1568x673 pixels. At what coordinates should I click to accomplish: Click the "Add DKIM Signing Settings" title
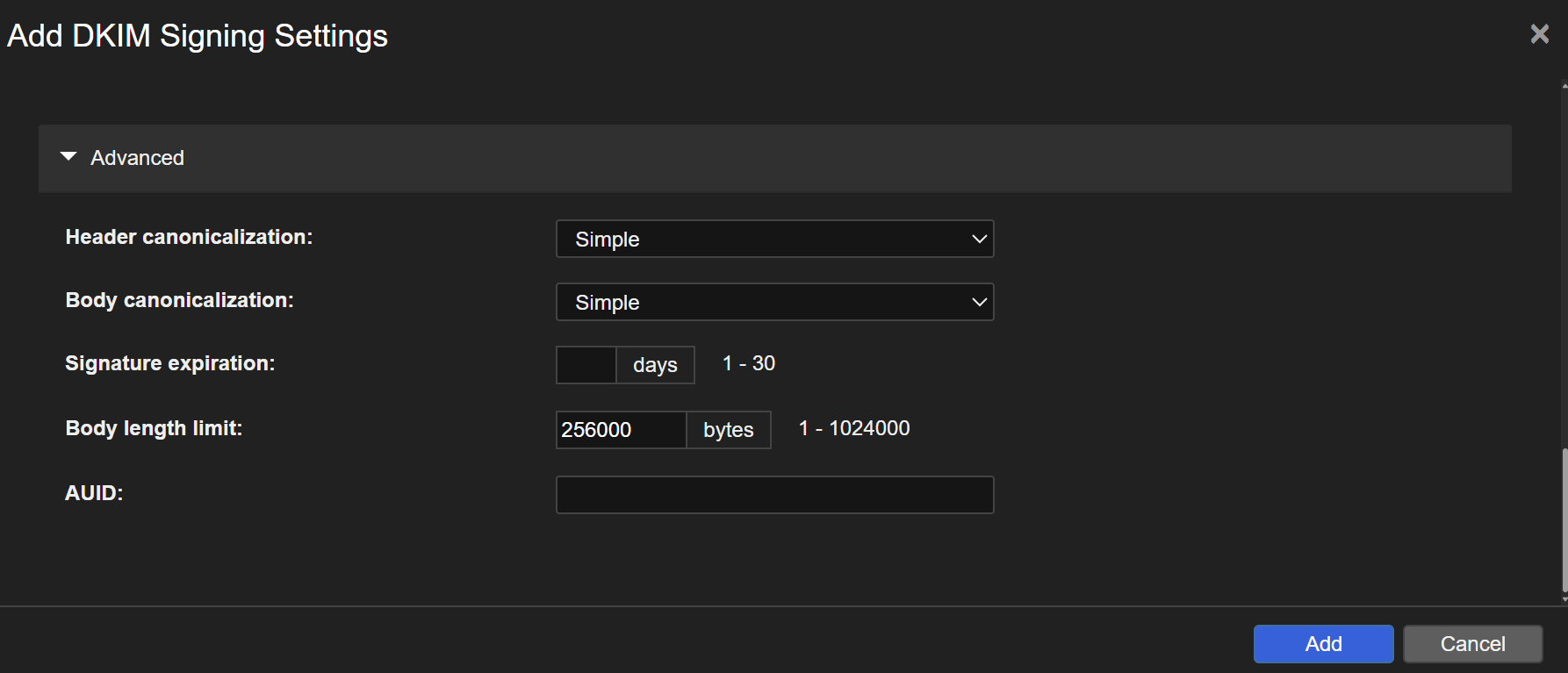(198, 36)
